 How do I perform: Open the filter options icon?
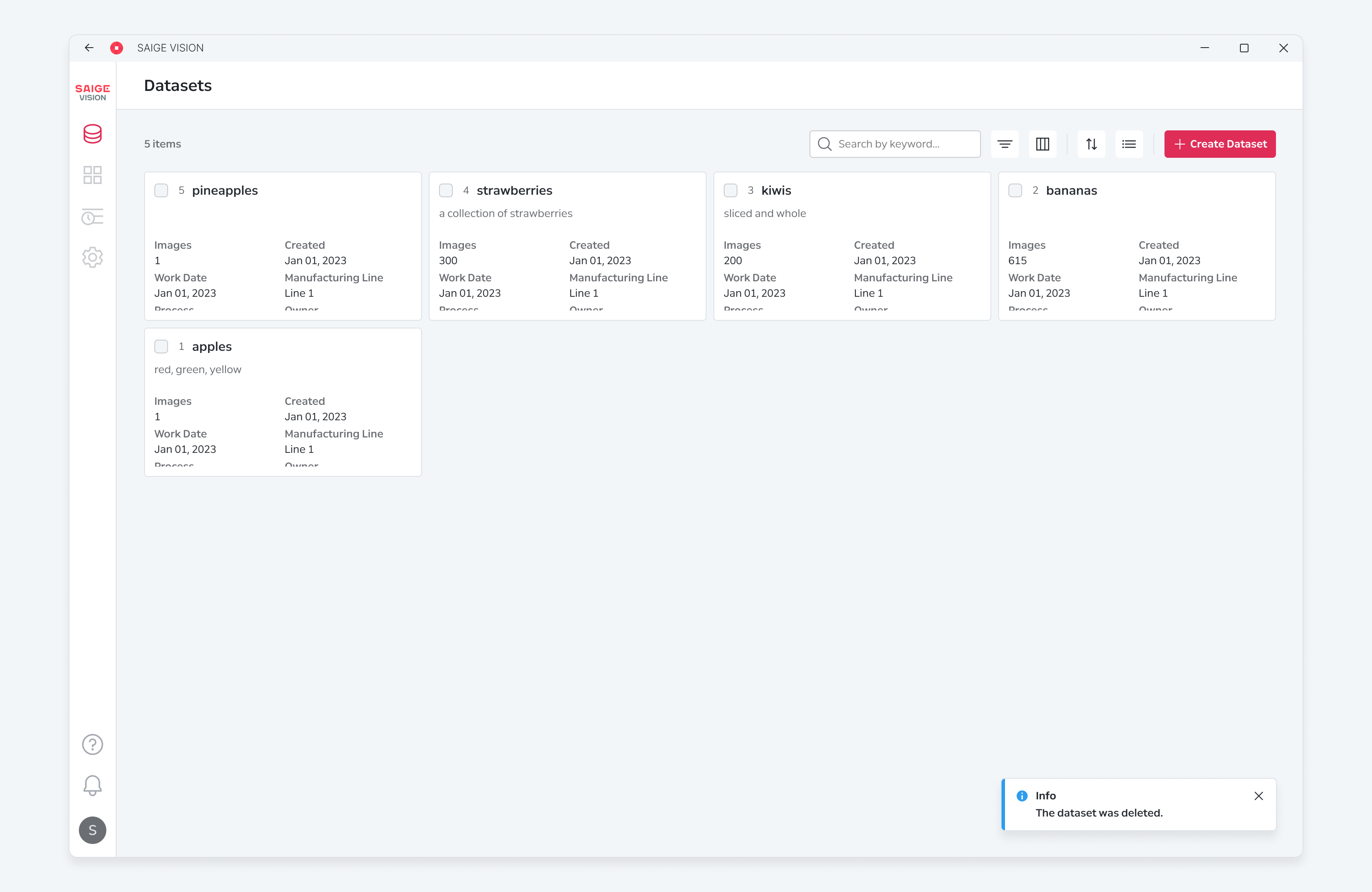click(x=1005, y=144)
